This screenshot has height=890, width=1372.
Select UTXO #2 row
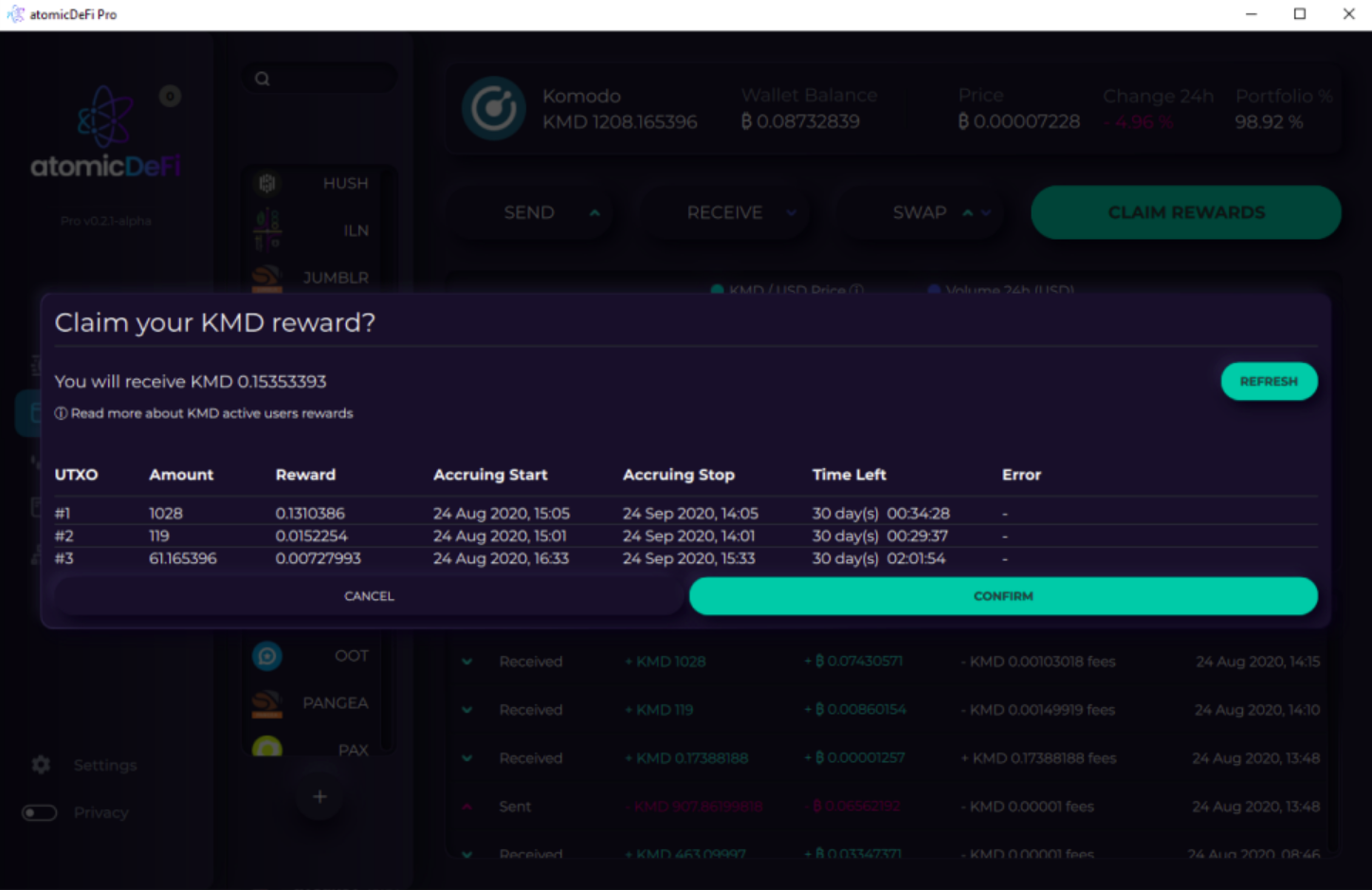click(686, 536)
